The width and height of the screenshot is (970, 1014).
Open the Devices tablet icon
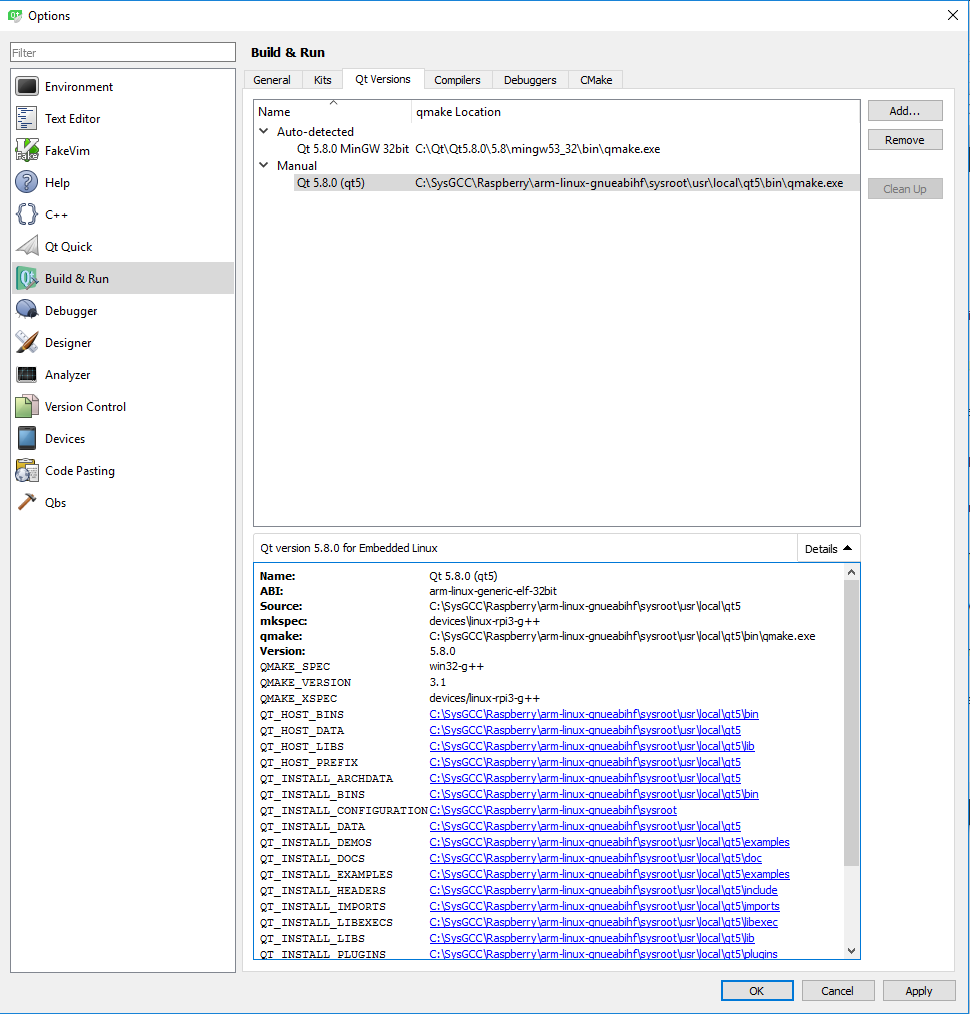(27, 438)
